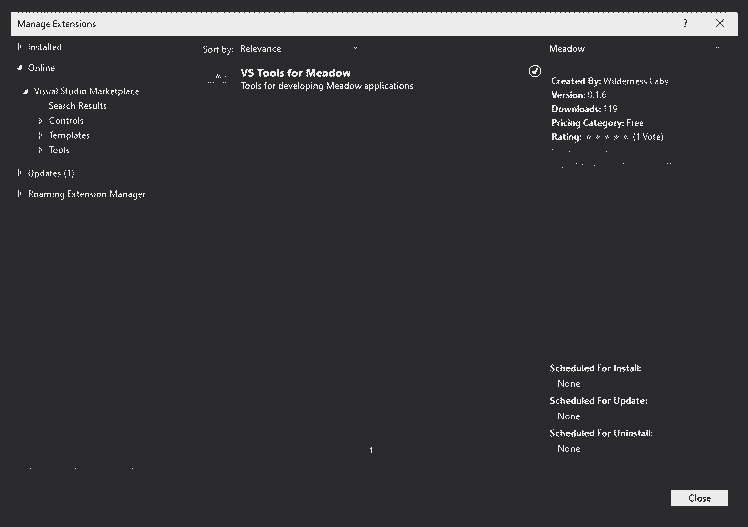Click Pricing Category: Free text
Image resolution: width=748 pixels, height=527 pixels.
pyautogui.click(x=597, y=123)
